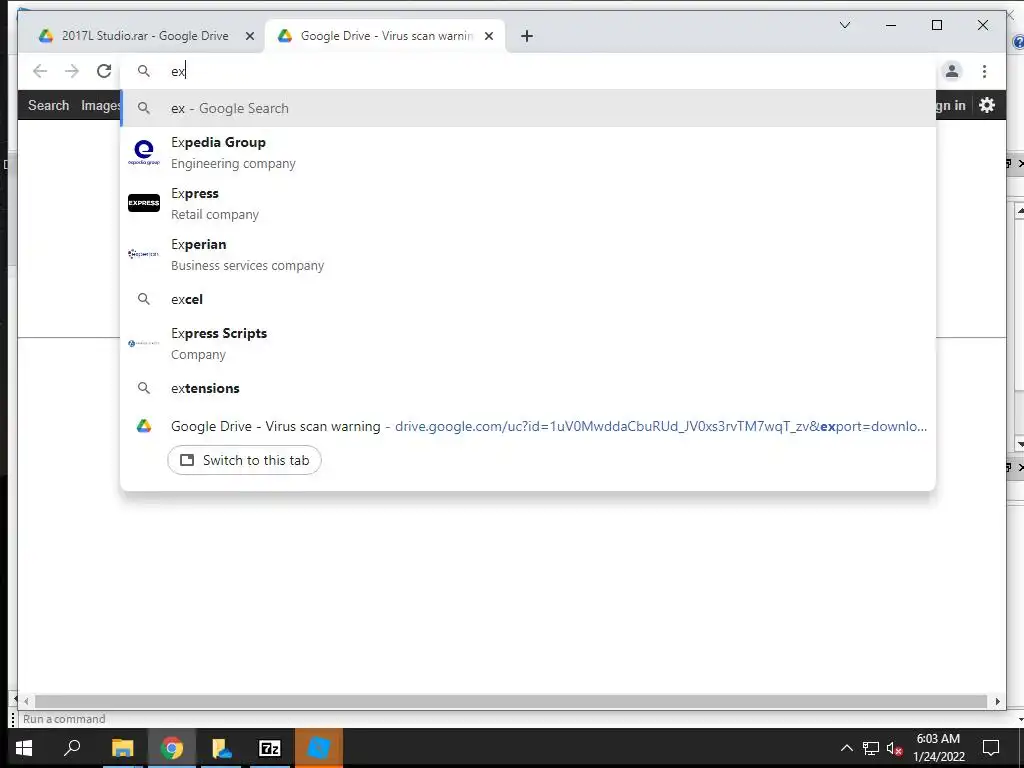
Task: Choose the excel search suggestion
Action: coord(528,299)
